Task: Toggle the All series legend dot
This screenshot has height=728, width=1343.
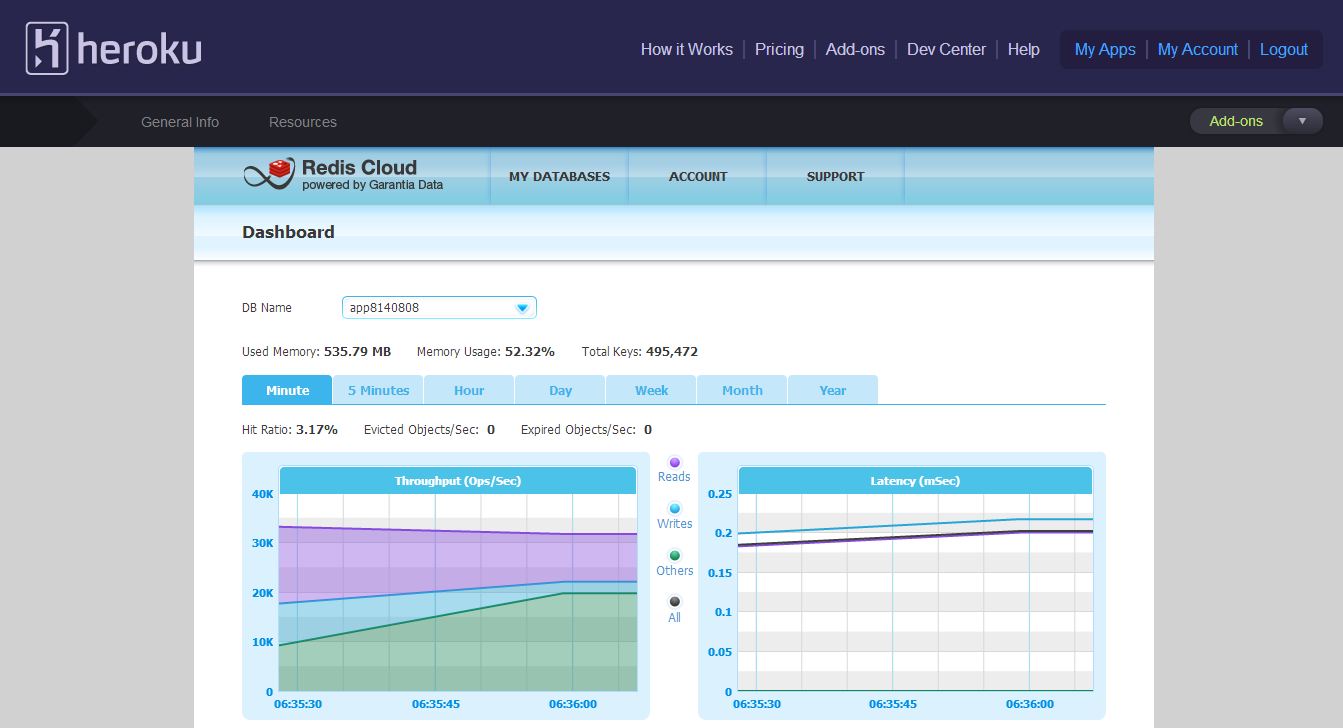Action: coord(675,602)
